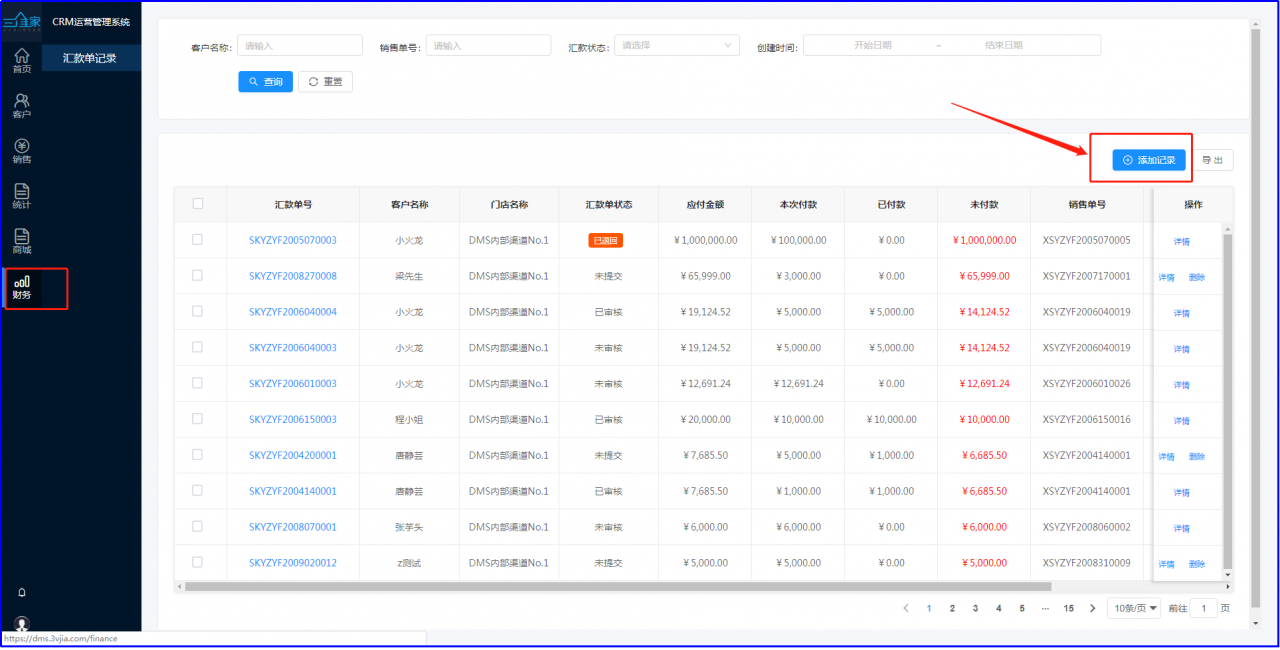This screenshot has width=1280, height=650.
Task: Go to pagination page 5
Action: (1021, 608)
